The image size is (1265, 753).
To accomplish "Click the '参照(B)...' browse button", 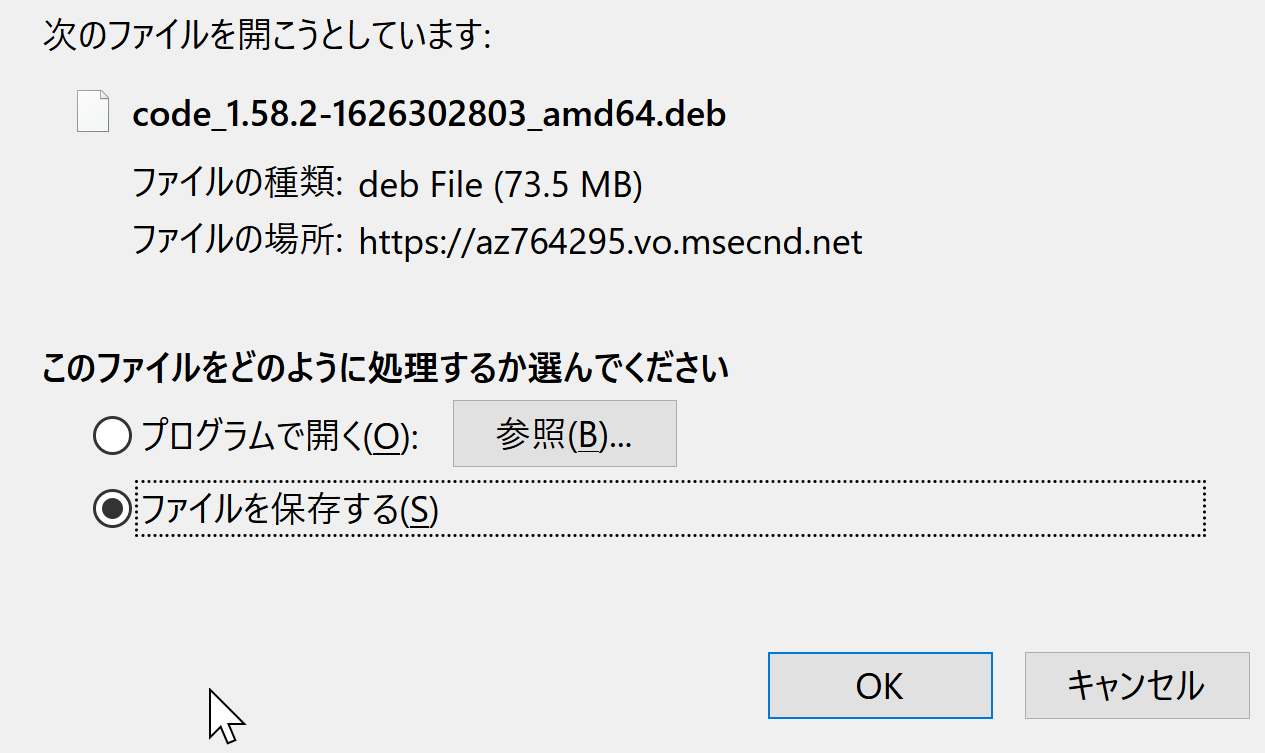I will coord(564,433).
